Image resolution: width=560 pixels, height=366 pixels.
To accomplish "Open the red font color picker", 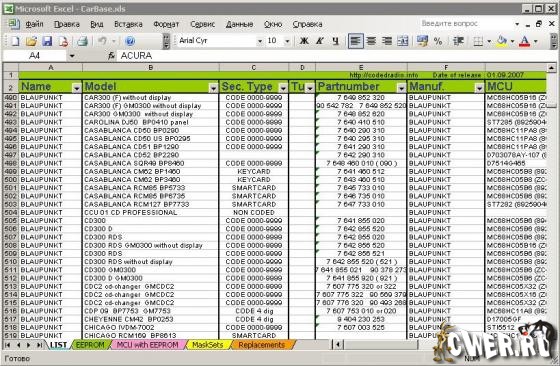I will click(524, 41).
